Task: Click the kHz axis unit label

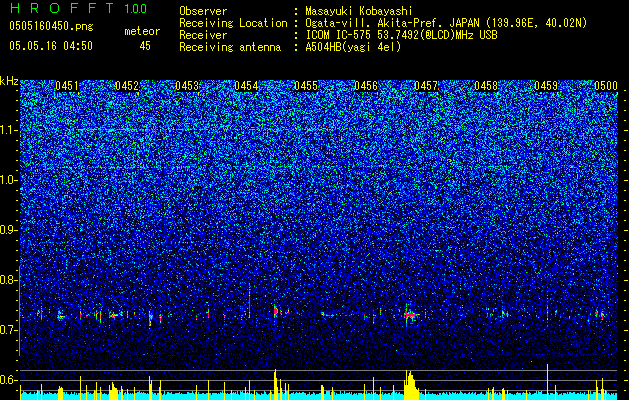Action: (9, 81)
